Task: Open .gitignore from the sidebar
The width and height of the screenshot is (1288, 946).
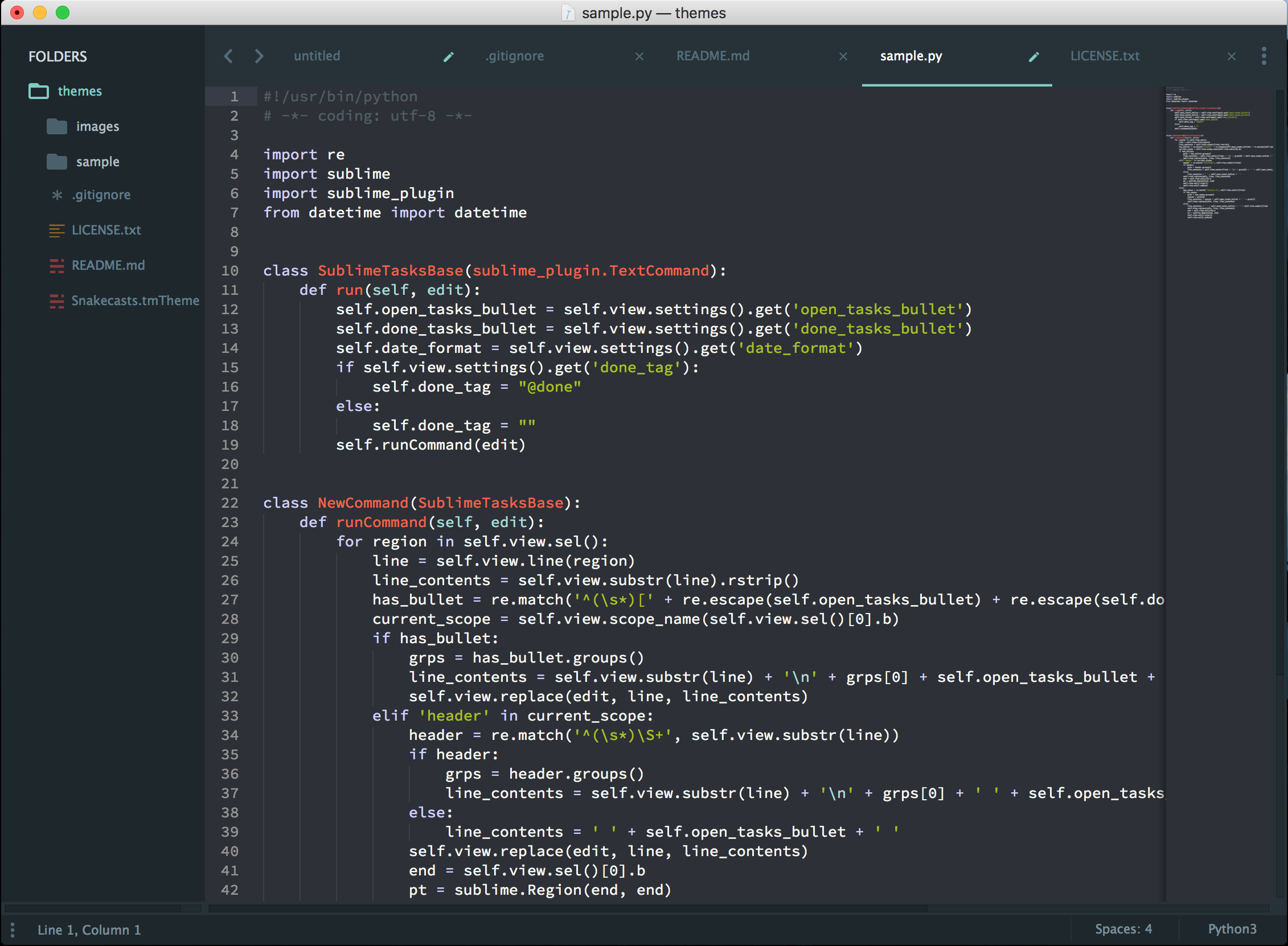Action: point(101,195)
